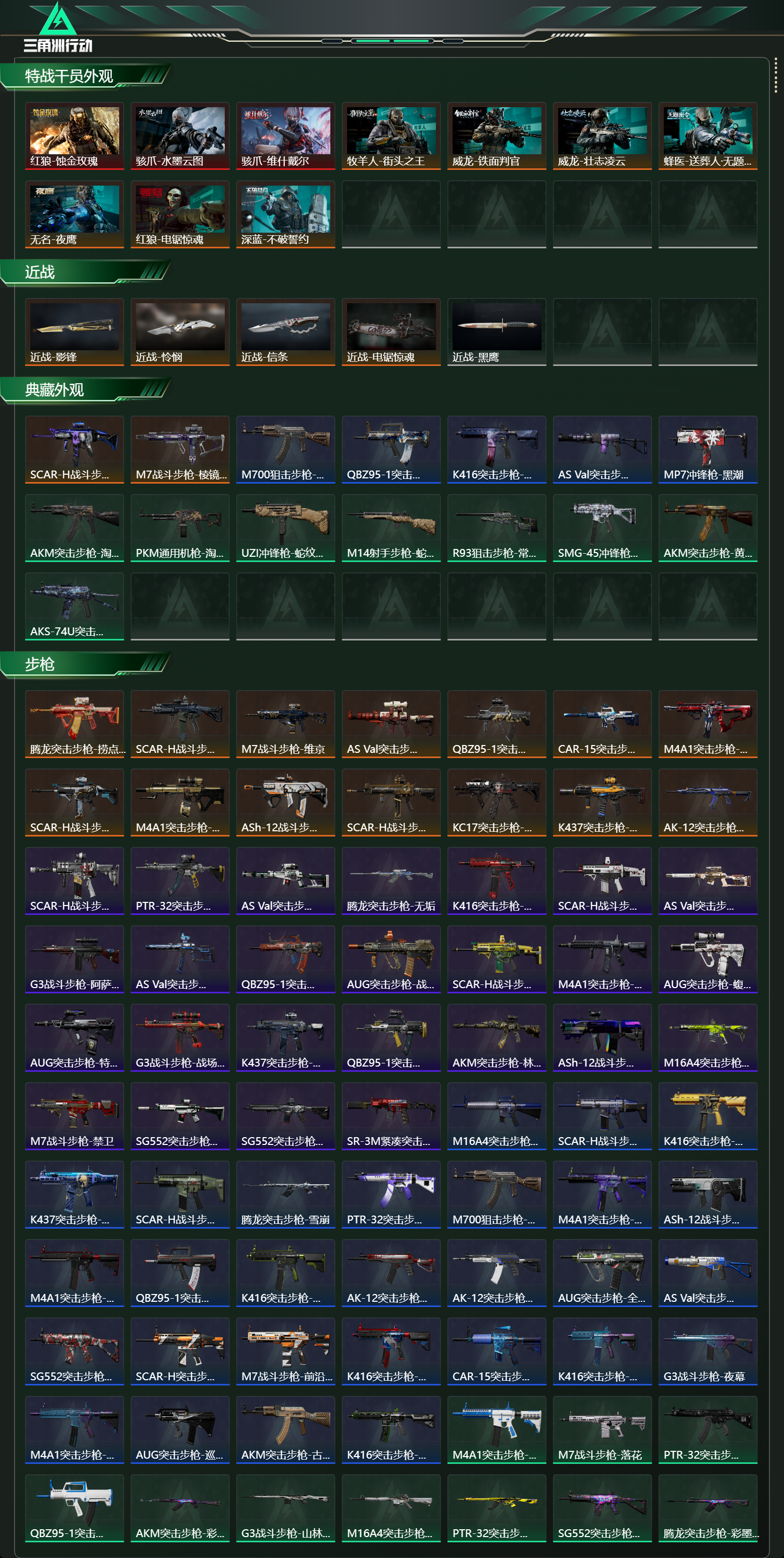Select the MP7冲锋枪-黑潮 weapon skin

pos(708,450)
